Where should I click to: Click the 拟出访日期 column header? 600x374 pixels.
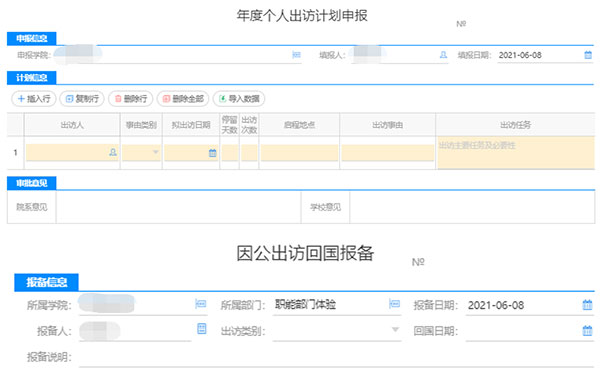(x=191, y=125)
